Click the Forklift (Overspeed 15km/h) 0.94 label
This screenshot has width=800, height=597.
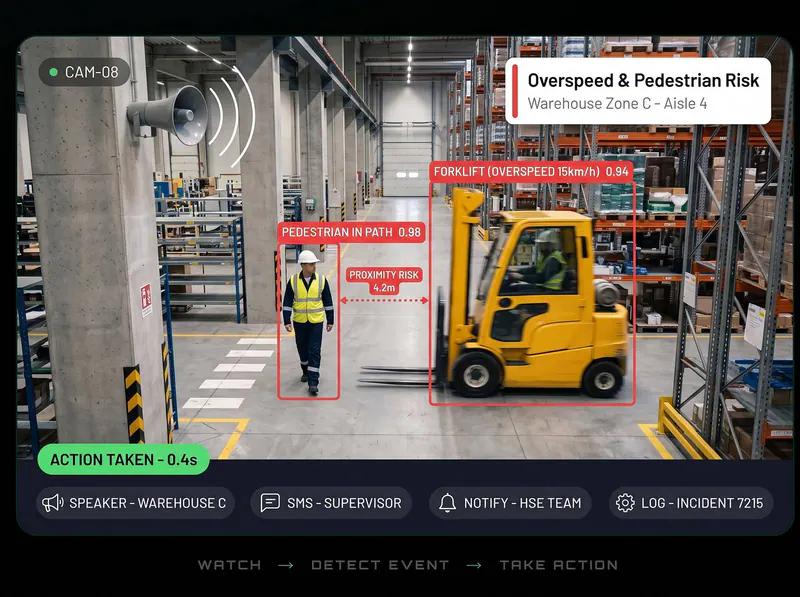pos(531,172)
